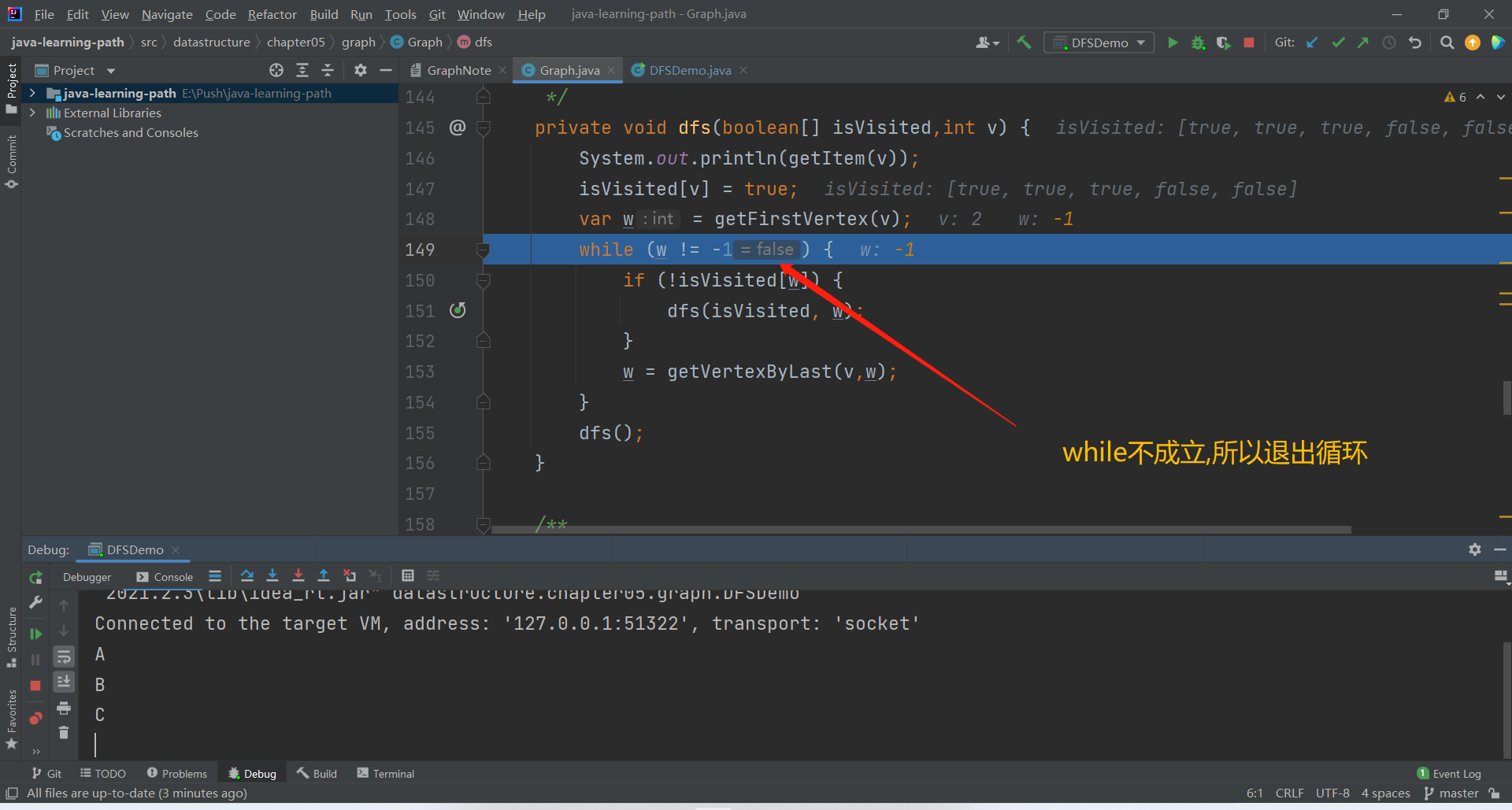Toggle soft-wrap in the console
1512x810 pixels.
64,657
